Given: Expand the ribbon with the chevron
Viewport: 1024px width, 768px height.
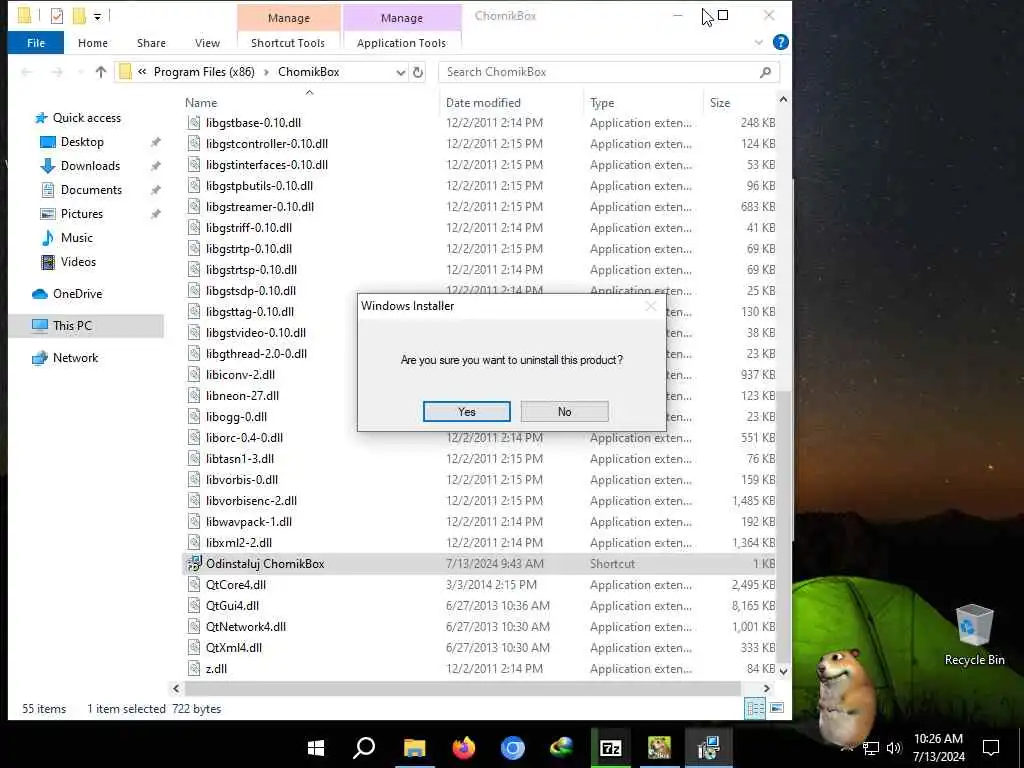Looking at the screenshot, I should tap(758, 42).
